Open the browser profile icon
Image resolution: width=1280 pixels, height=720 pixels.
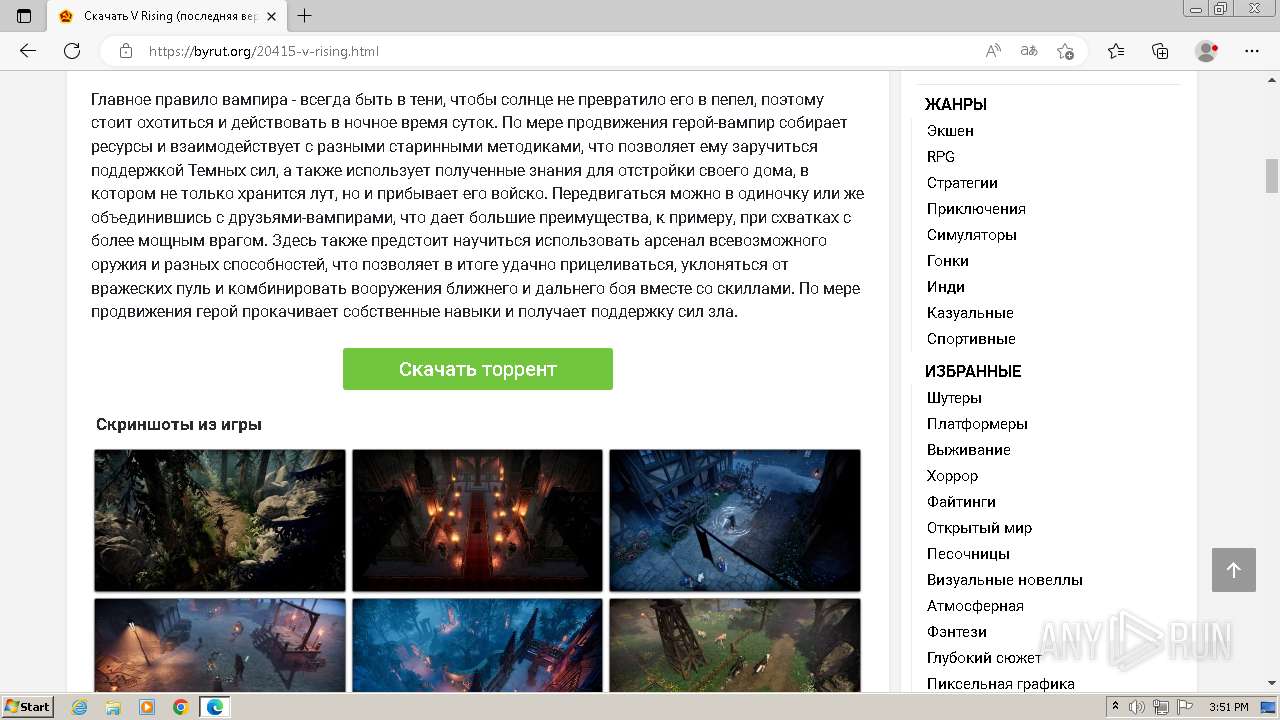pyautogui.click(x=1207, y=51)
